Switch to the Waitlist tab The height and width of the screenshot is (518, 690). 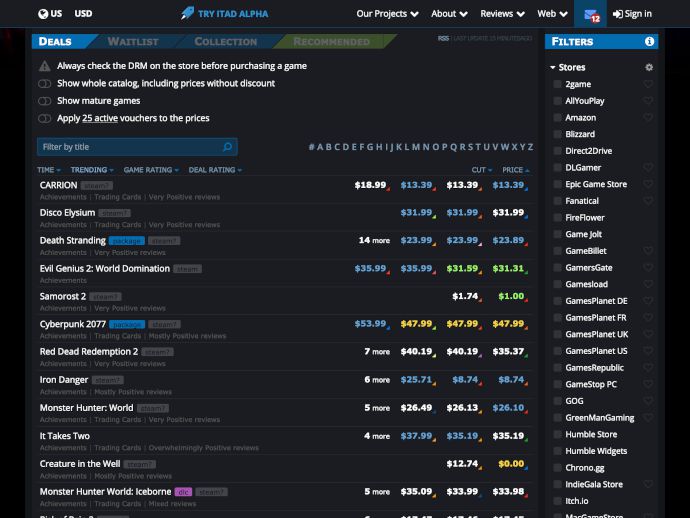coord(133,41)
